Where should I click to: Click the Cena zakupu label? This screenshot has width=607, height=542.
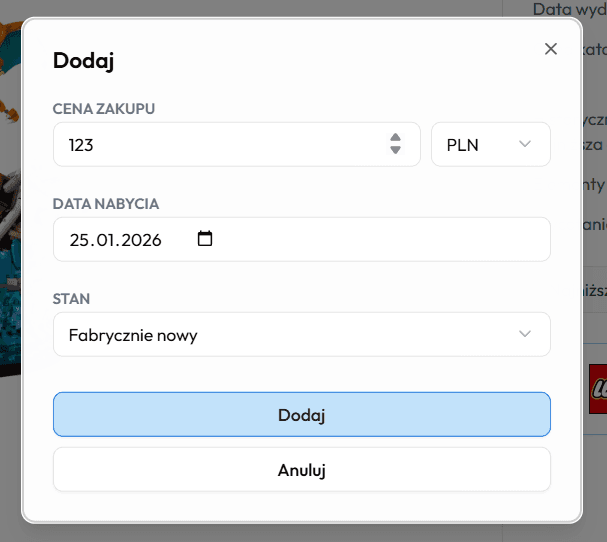pos(104,108)
